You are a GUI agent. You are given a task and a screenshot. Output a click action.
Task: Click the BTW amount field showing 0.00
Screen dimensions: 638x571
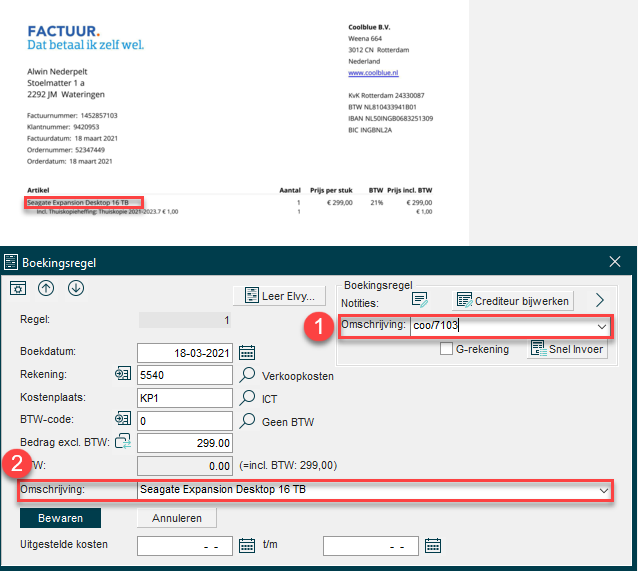(185, 466)
